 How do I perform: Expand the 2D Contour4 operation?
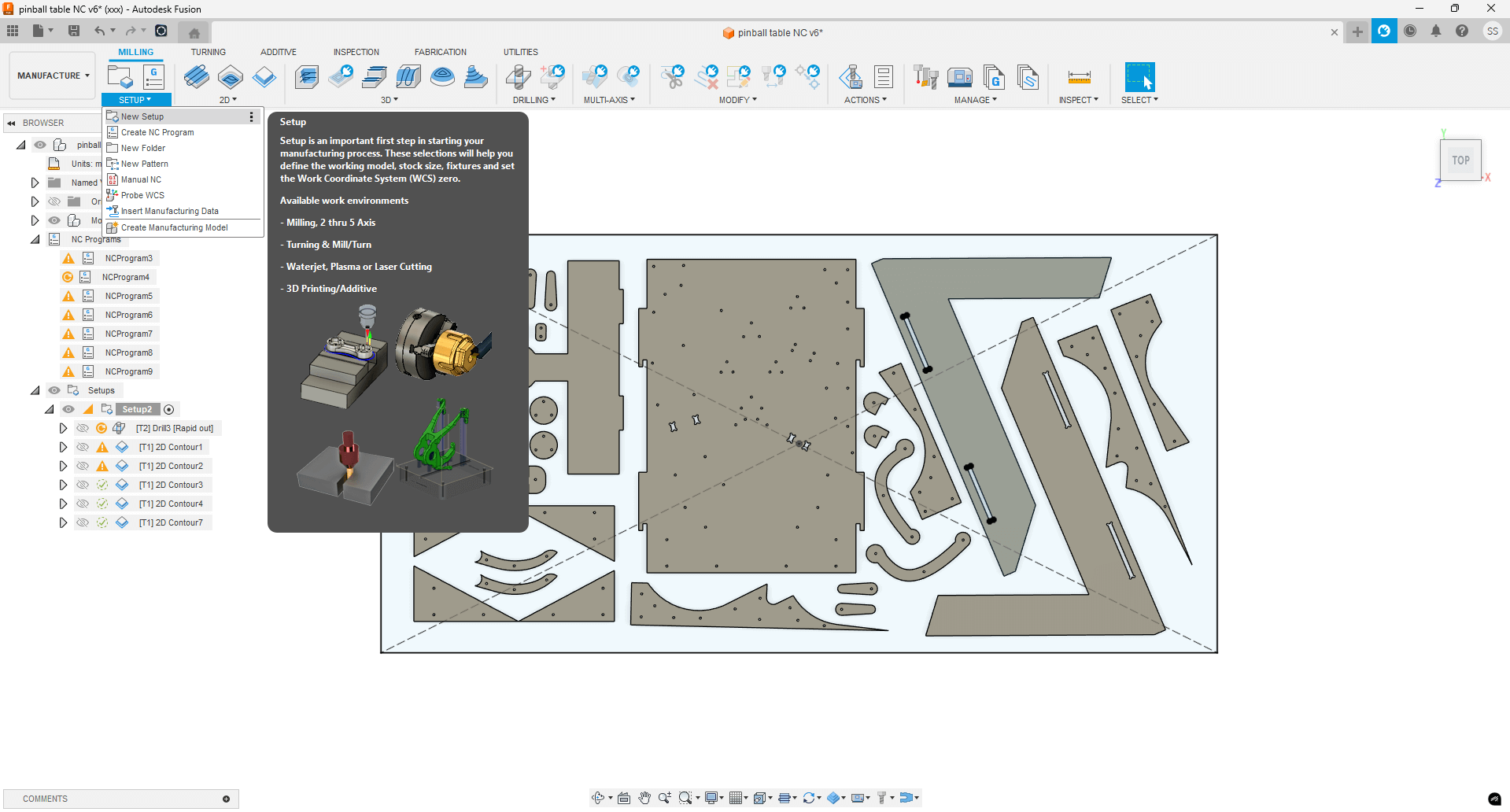click(63, 504)
